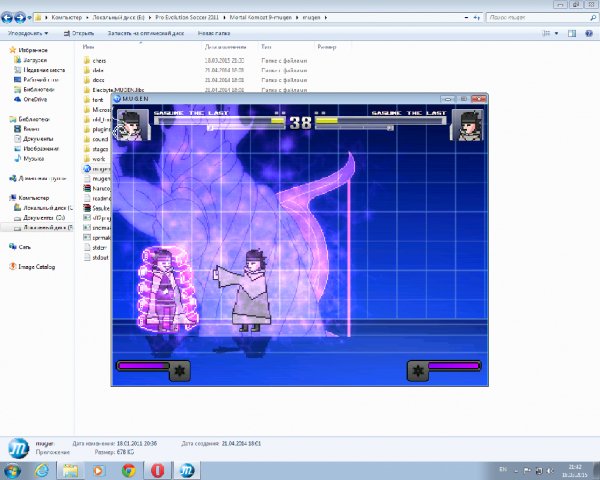Image resolution: width=600 pixels, height=480 pixels.
Task: Open Музыка library in sidebar
Action: (33, 158)
